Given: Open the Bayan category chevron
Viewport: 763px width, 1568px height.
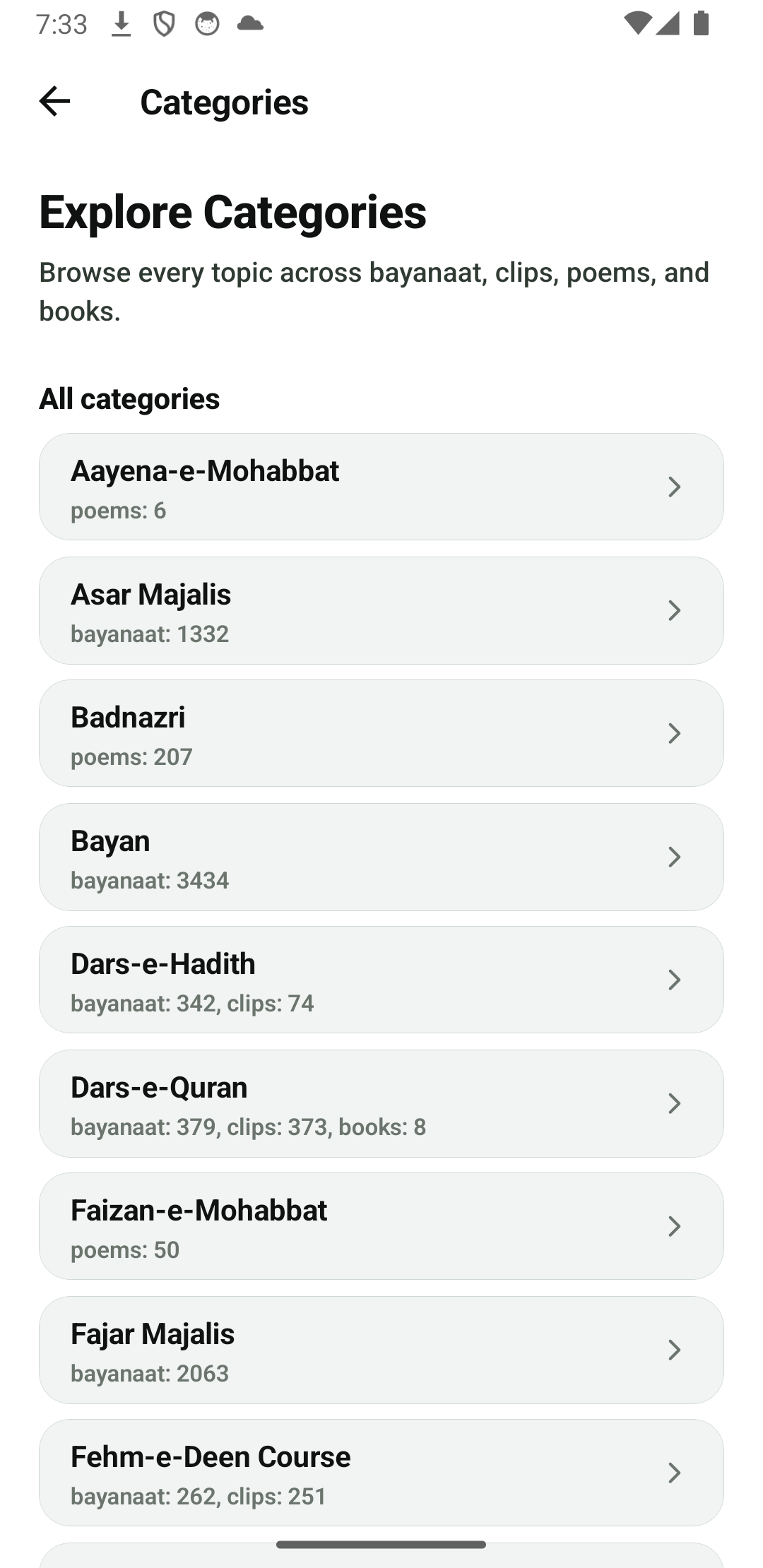Looking at the screenshot, I should click(675, 857).
